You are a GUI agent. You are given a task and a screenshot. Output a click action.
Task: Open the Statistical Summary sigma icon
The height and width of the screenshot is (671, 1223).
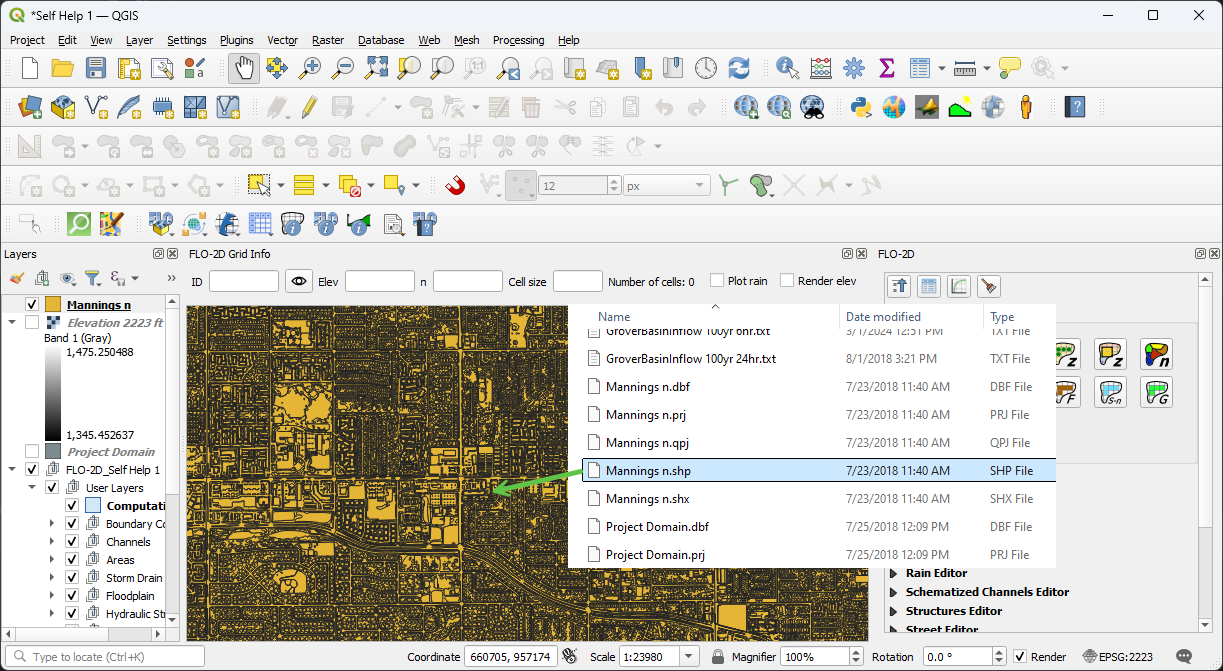(x=886, y=68)
